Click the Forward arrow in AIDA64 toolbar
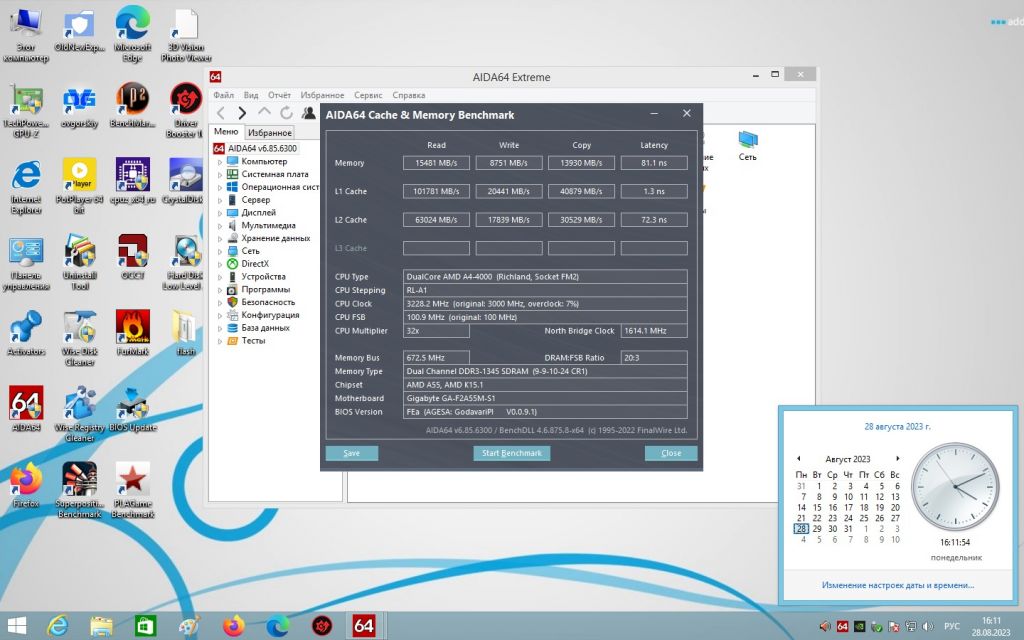This screenshot has height=640, width=1024. [242, 113]
